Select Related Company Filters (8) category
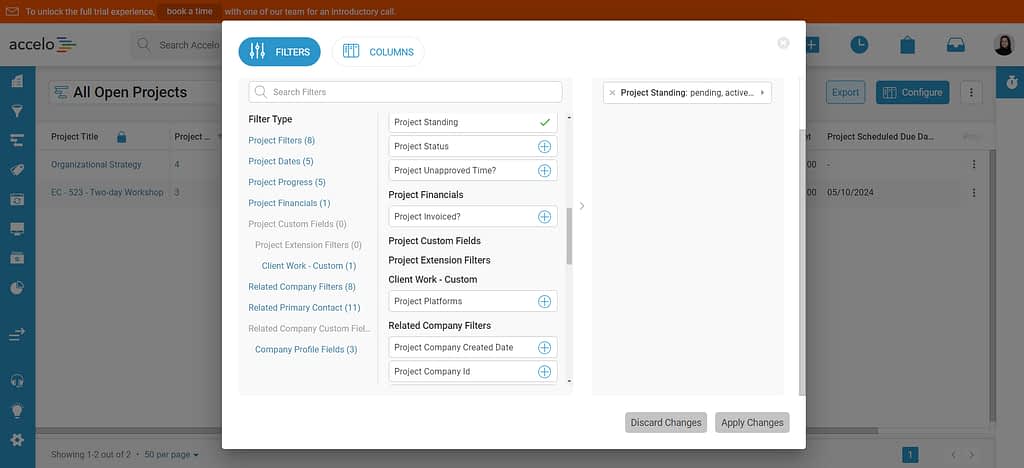This screenshot has height=468, width=1024. [302, 287]
